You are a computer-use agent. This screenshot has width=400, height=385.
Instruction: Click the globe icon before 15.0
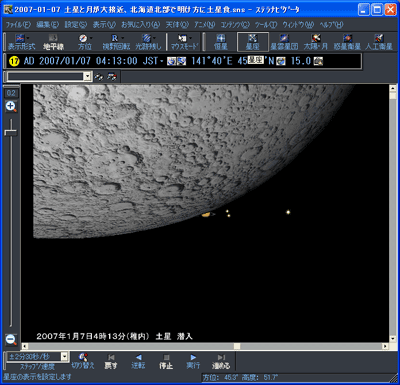pos(281,61)
